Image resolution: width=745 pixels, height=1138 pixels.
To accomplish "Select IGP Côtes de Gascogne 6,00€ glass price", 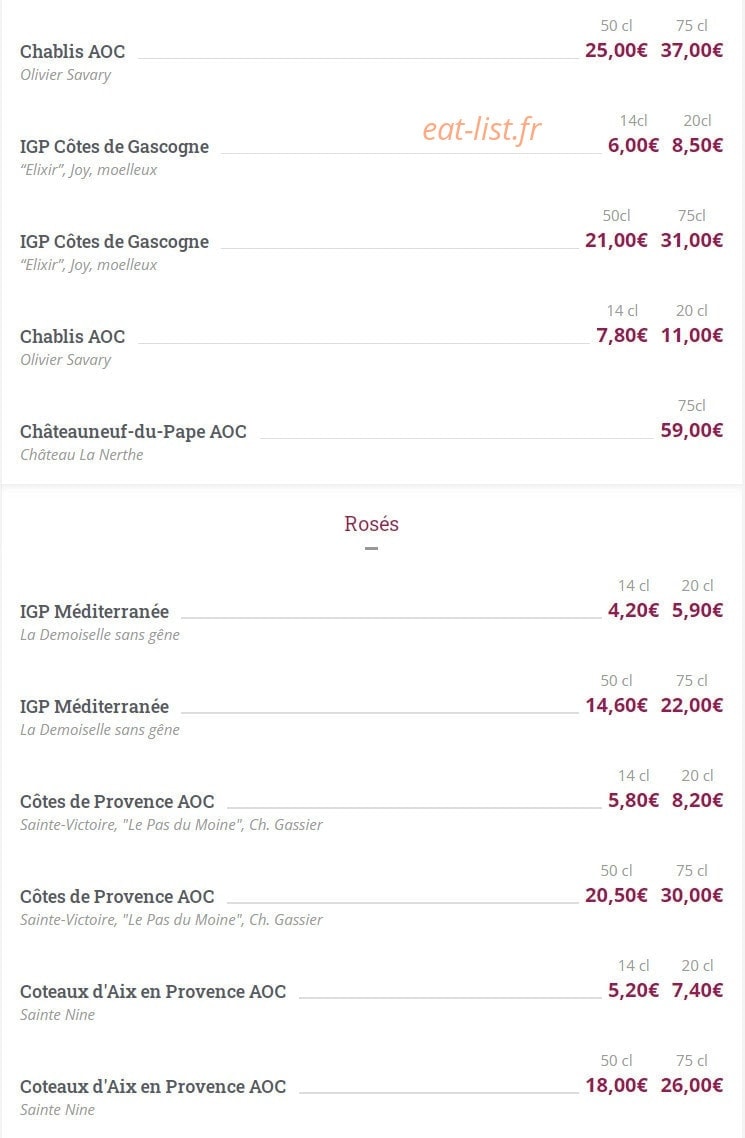I will [x=633, y=145].
